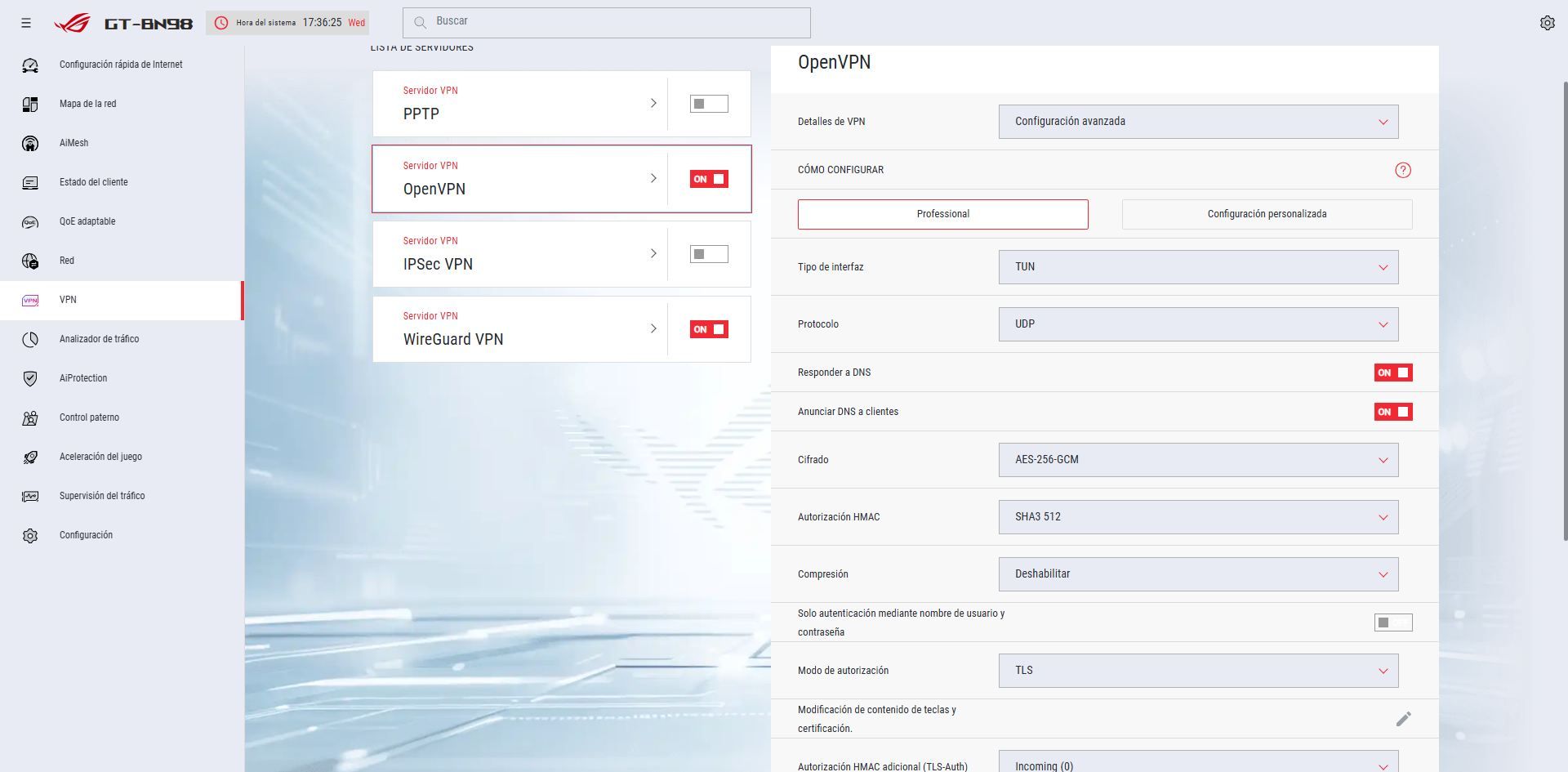Image resolution: width=1568 pixels, height=772 pixels.
Task: Open the Detalles de VPN dropdown
Action: pyautogui.click(x=1198, y=122)
